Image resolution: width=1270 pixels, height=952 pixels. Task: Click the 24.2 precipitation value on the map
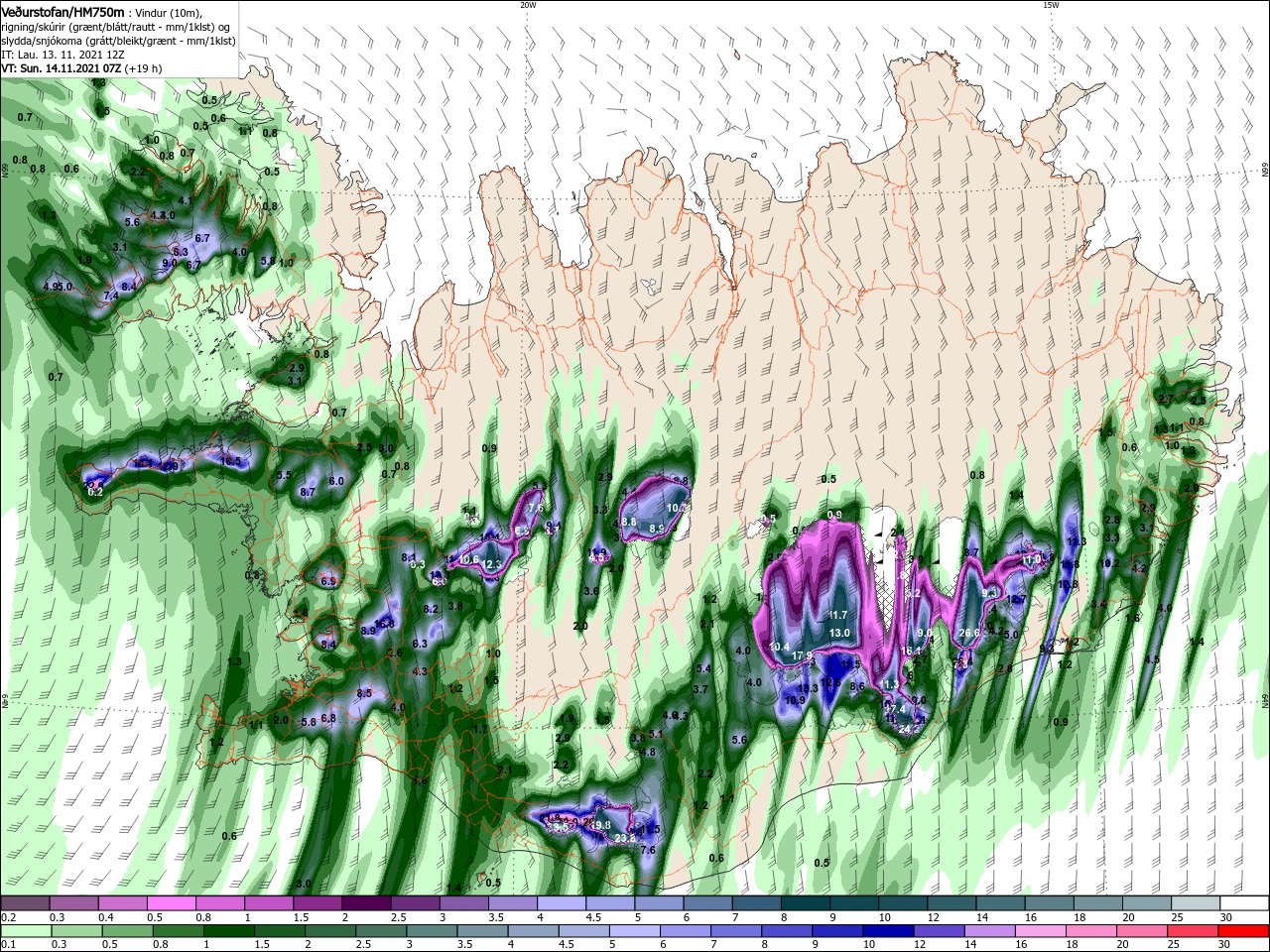(909, 729)
